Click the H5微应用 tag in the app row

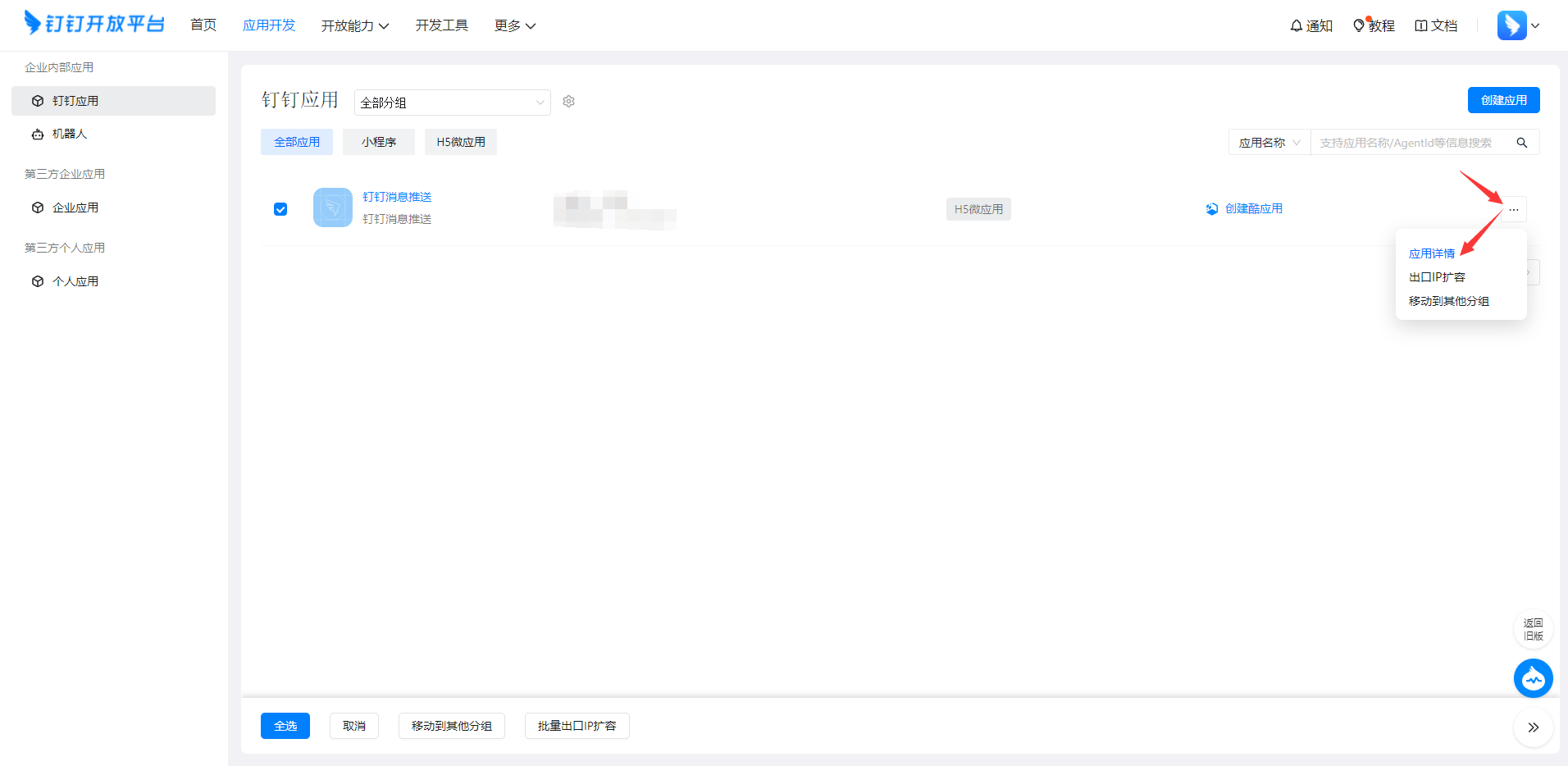click(978, 209)
